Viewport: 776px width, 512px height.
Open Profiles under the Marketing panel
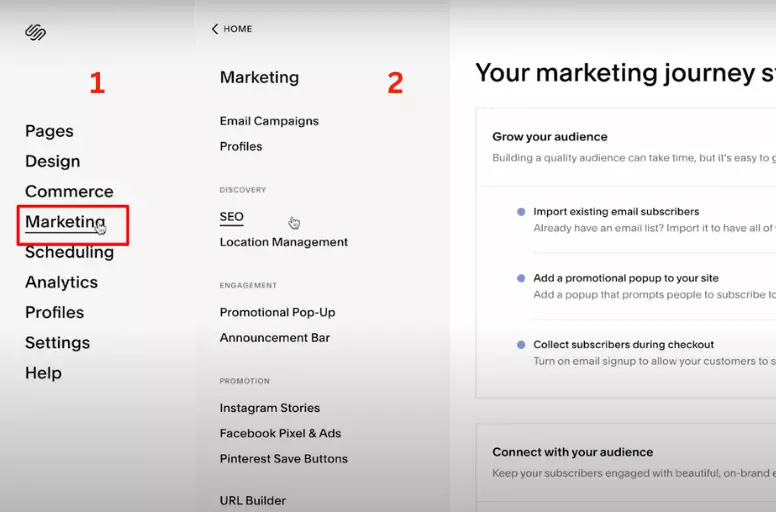tap(241, 146)
